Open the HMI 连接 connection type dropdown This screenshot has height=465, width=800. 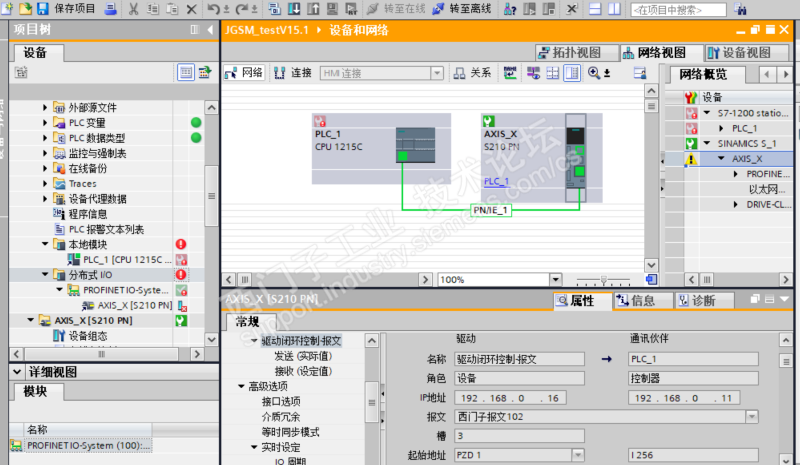click(x=437, y=74)
